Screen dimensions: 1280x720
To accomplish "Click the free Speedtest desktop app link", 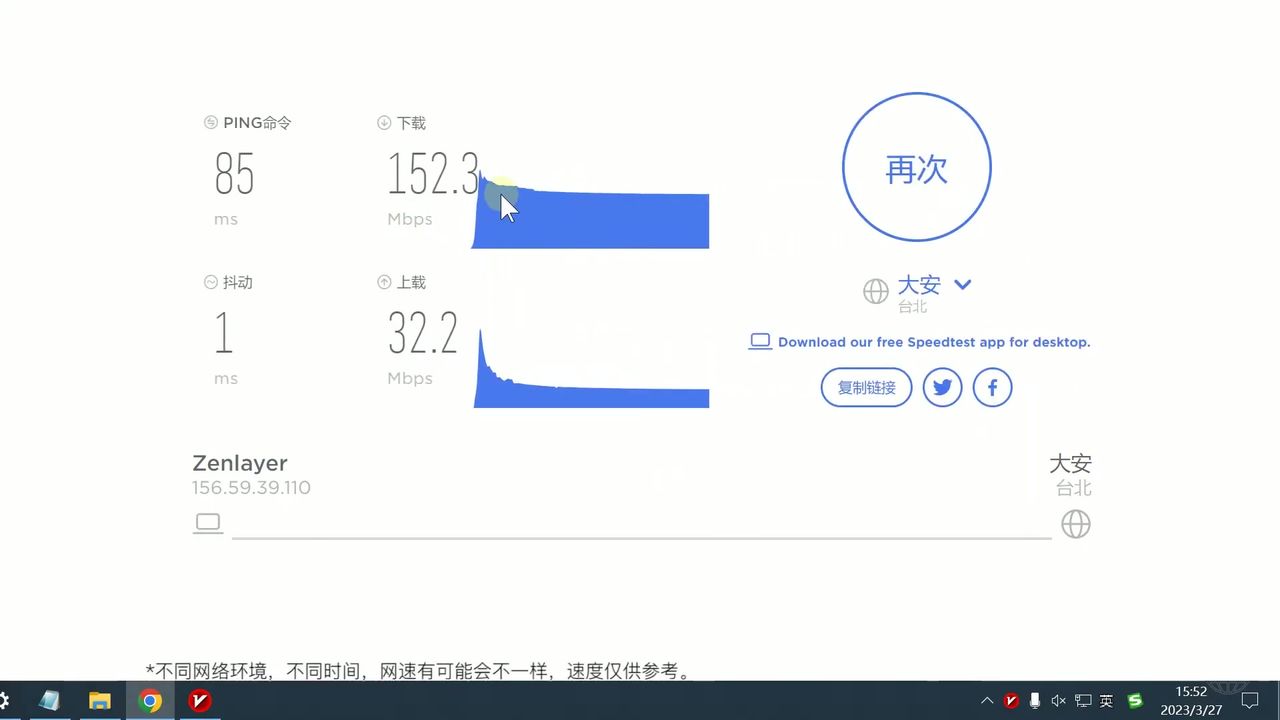I will point(935,342).
